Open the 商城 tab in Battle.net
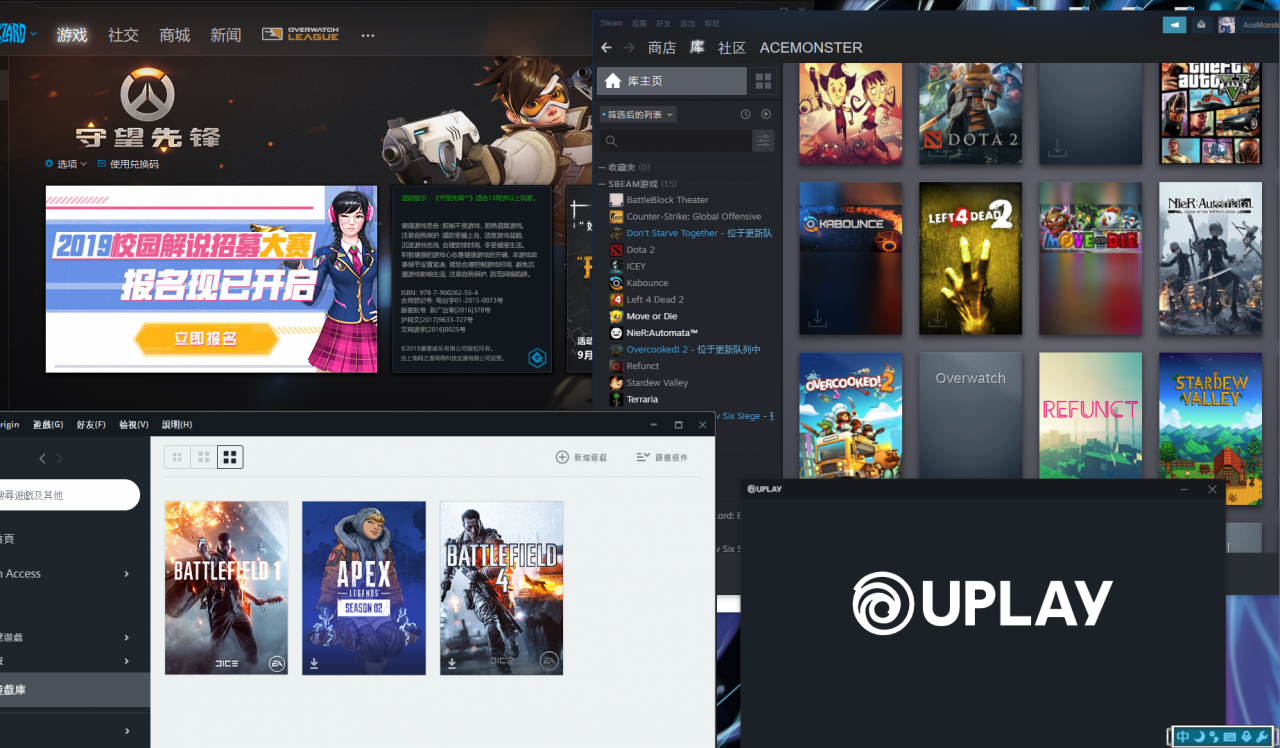 coord(175,35)
